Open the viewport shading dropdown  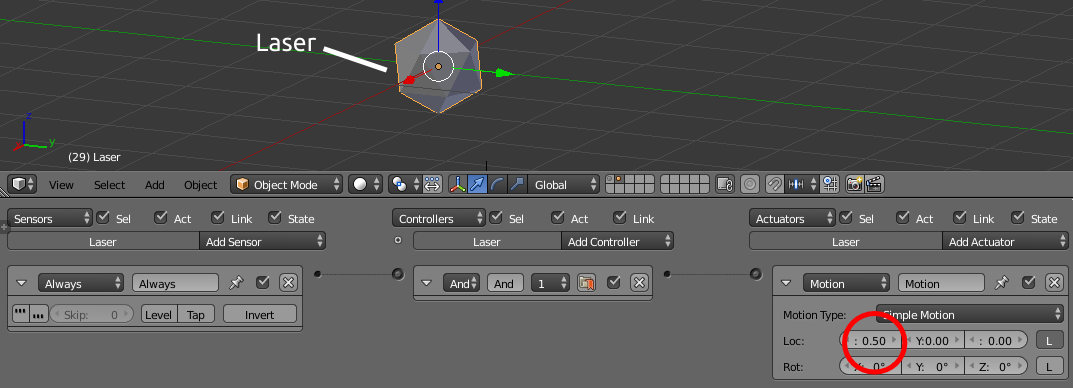[x=365, y=185]
